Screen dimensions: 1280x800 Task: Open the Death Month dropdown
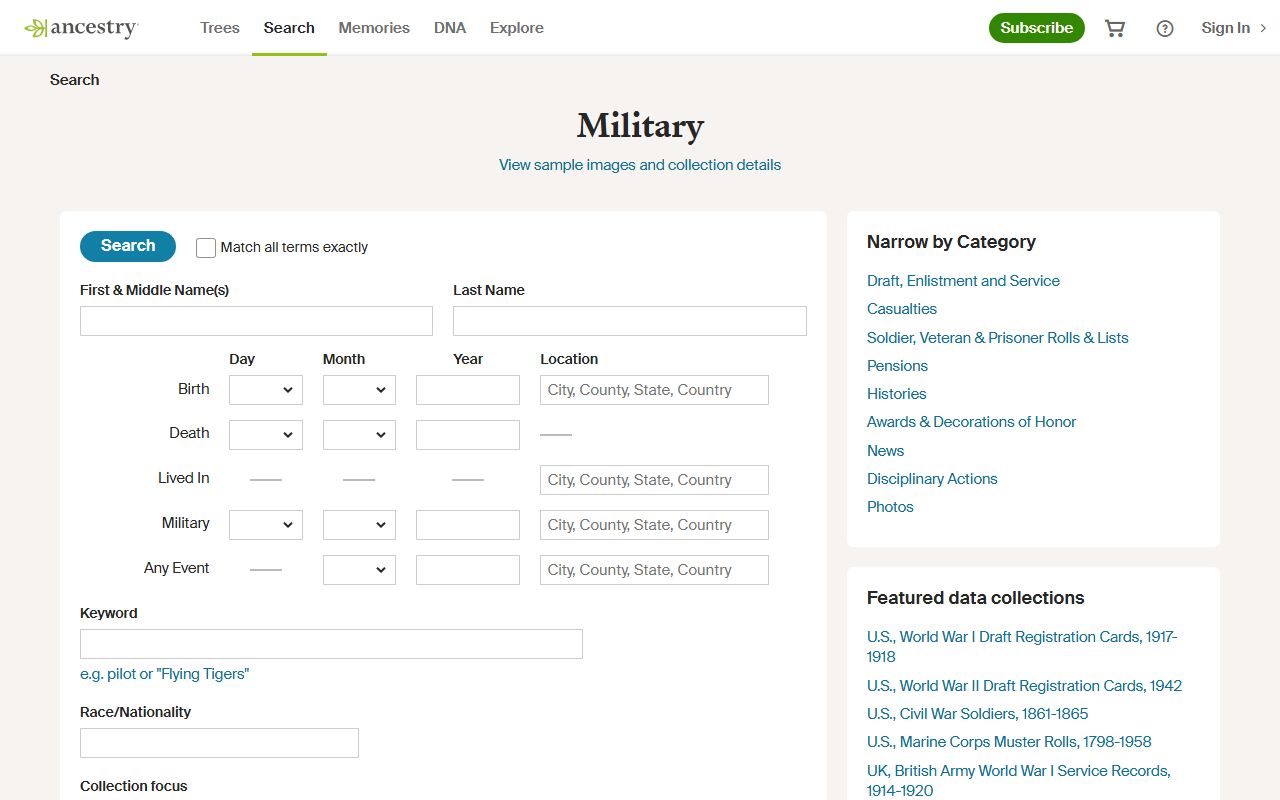point(359,435)
